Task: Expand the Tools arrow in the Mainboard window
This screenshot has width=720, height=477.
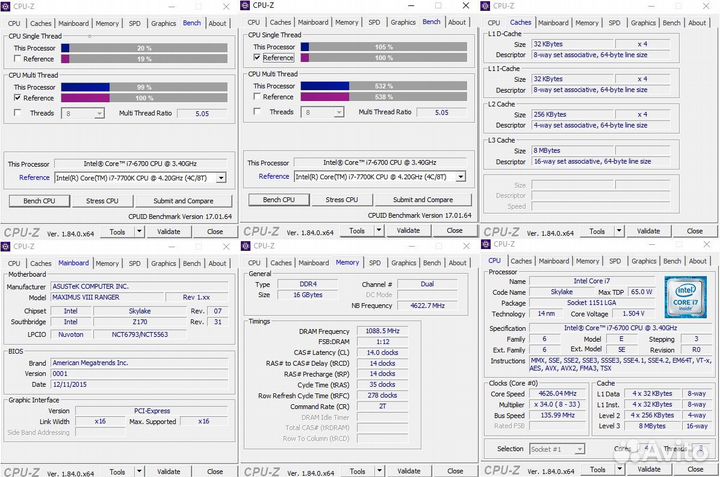Action: pyautogui.click(x=139, y=471)
